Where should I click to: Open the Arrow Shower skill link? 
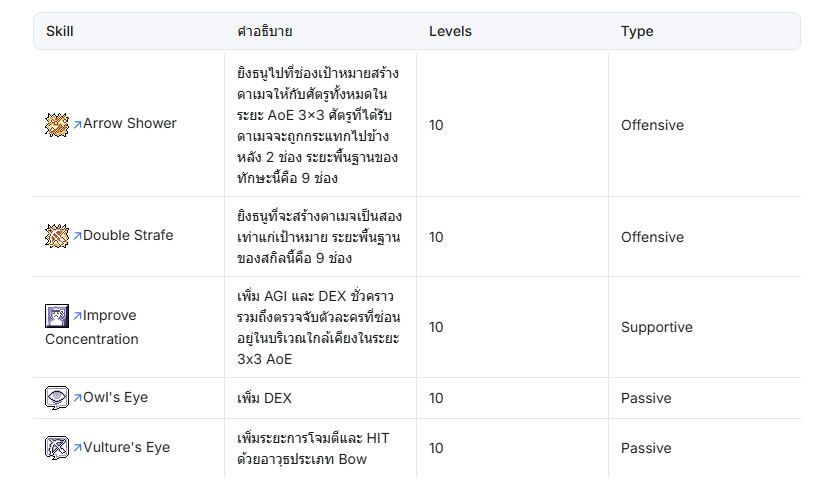point(129,123)
